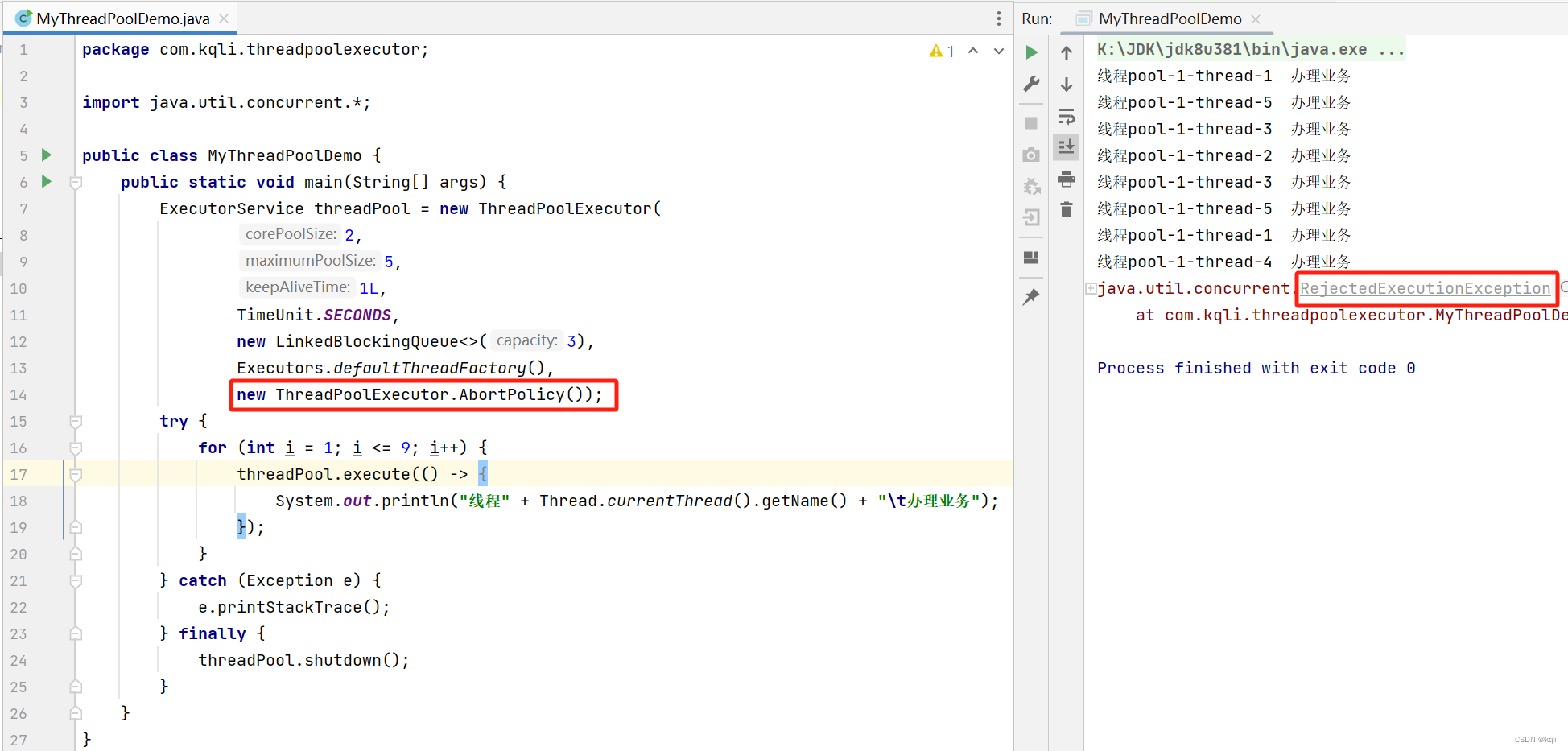Screen dimensions: 1568x751
Task: Open the editor tab three-dot options menu
Action: point(999,19)
